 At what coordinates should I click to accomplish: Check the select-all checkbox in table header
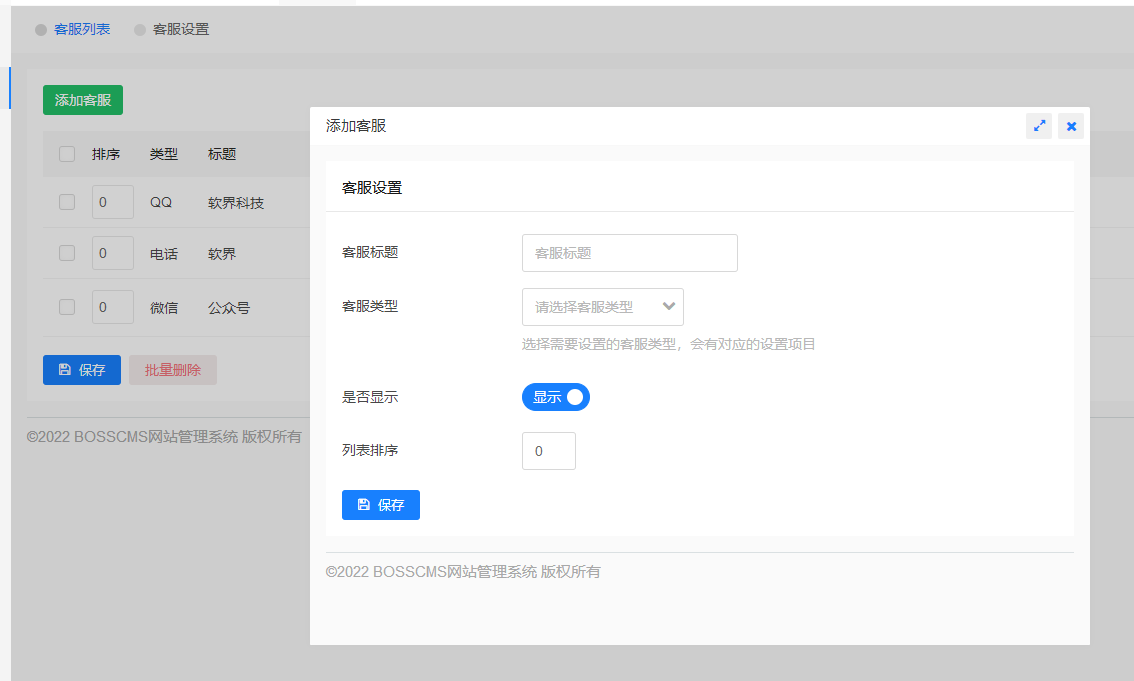67,154
